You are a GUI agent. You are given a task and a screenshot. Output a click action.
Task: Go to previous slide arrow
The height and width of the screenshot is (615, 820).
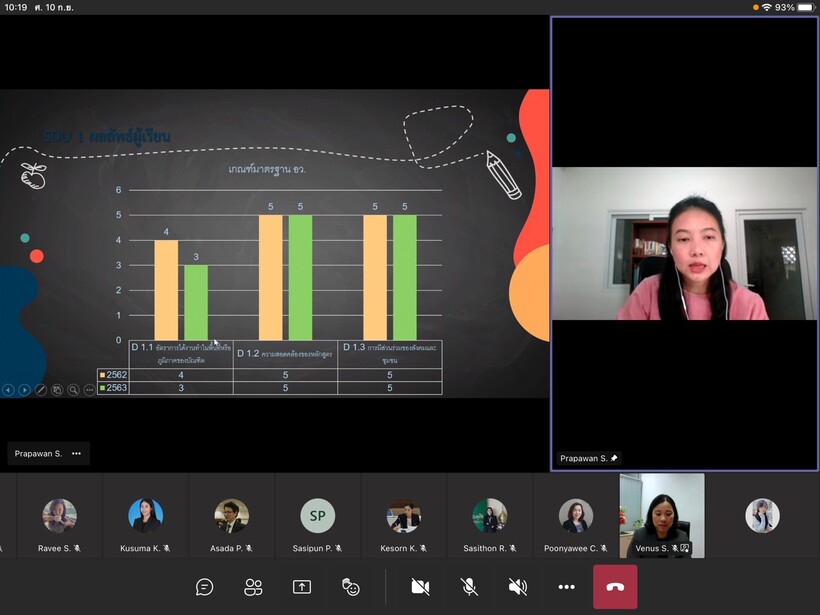pos(8,390)
